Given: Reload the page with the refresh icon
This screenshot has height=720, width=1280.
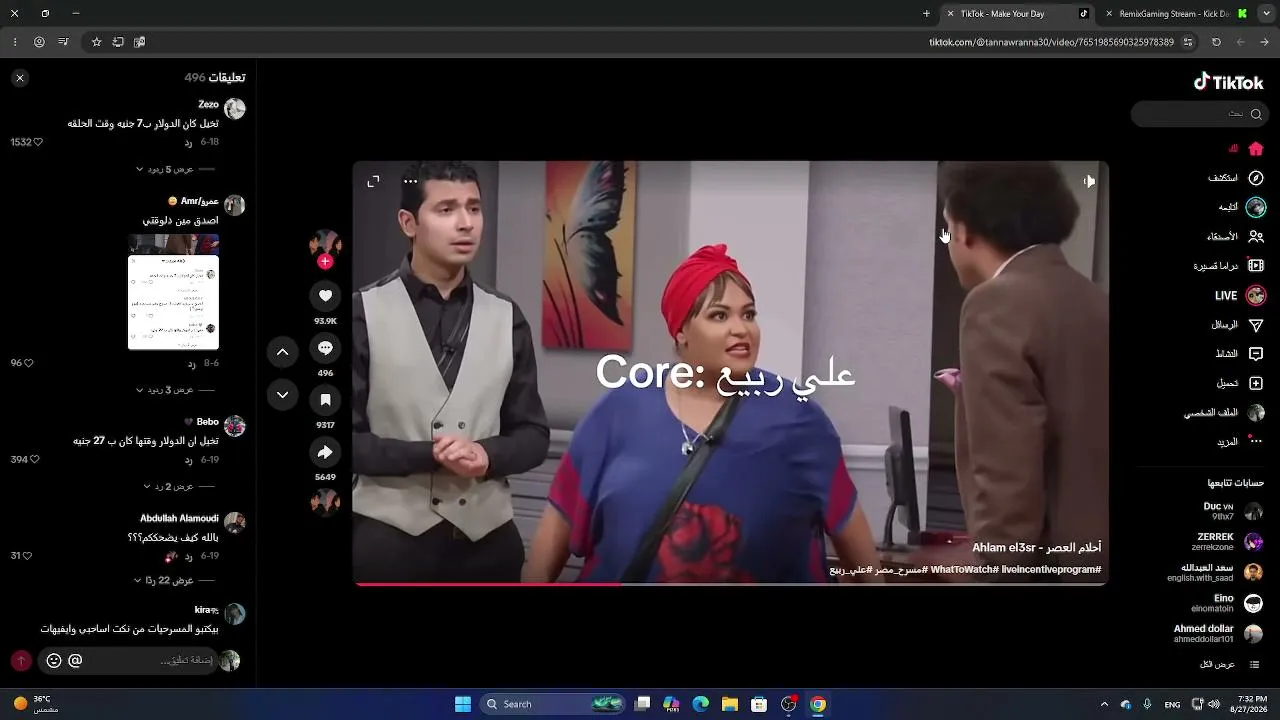Looking at the screenshot, I should pyautogui.click(x=1216, y=42).
